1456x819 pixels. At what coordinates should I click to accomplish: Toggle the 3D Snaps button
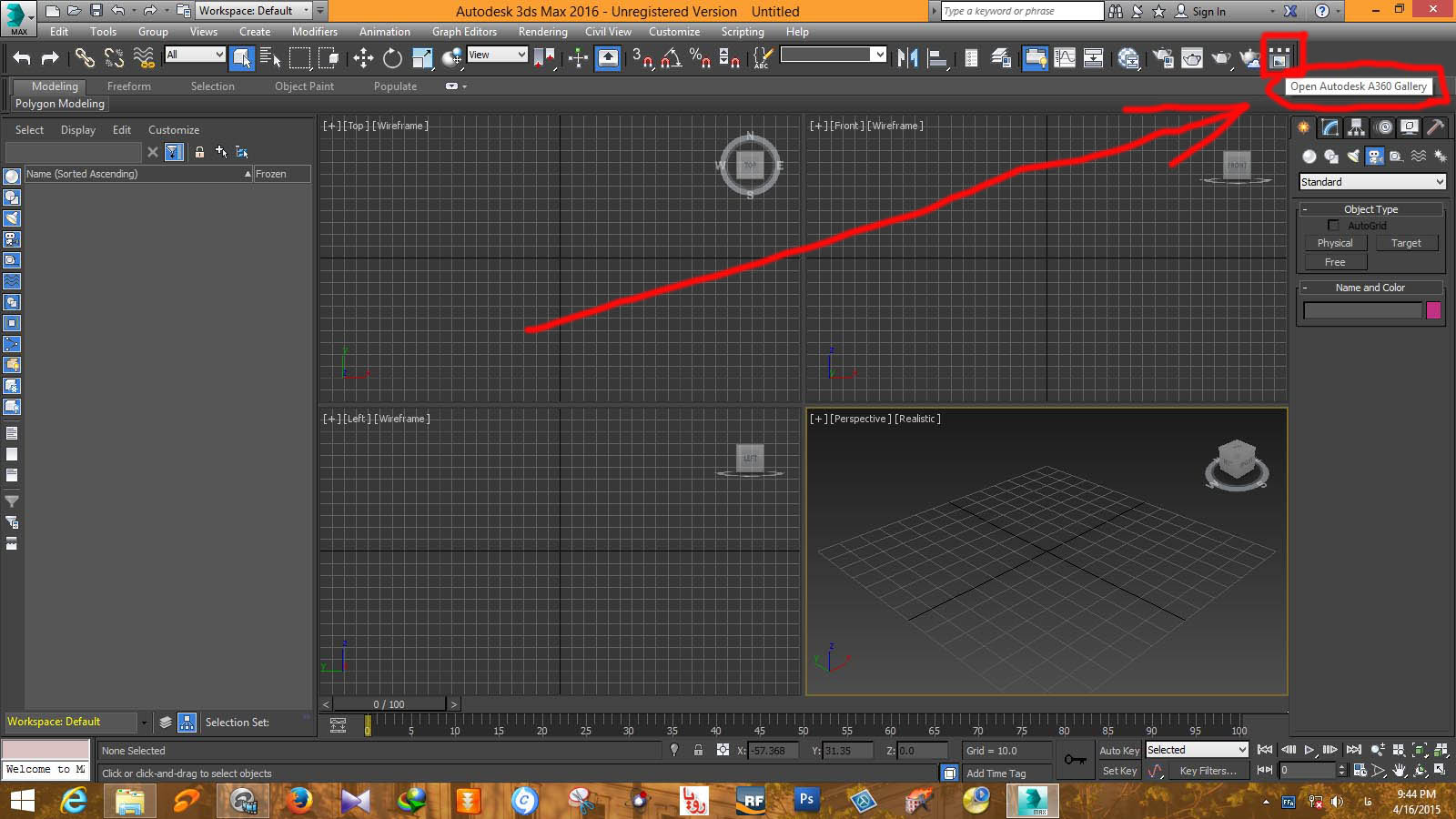tap(642, 58)
